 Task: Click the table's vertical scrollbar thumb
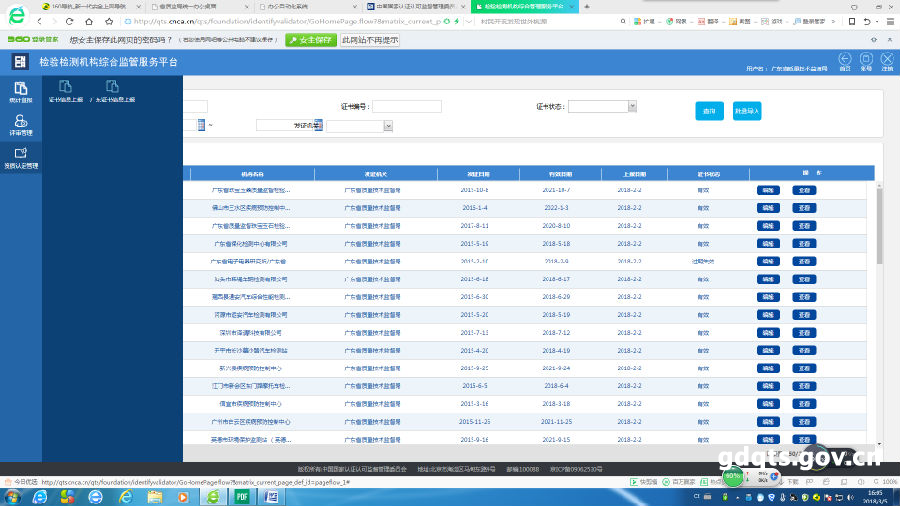click(x=879, y=227)
